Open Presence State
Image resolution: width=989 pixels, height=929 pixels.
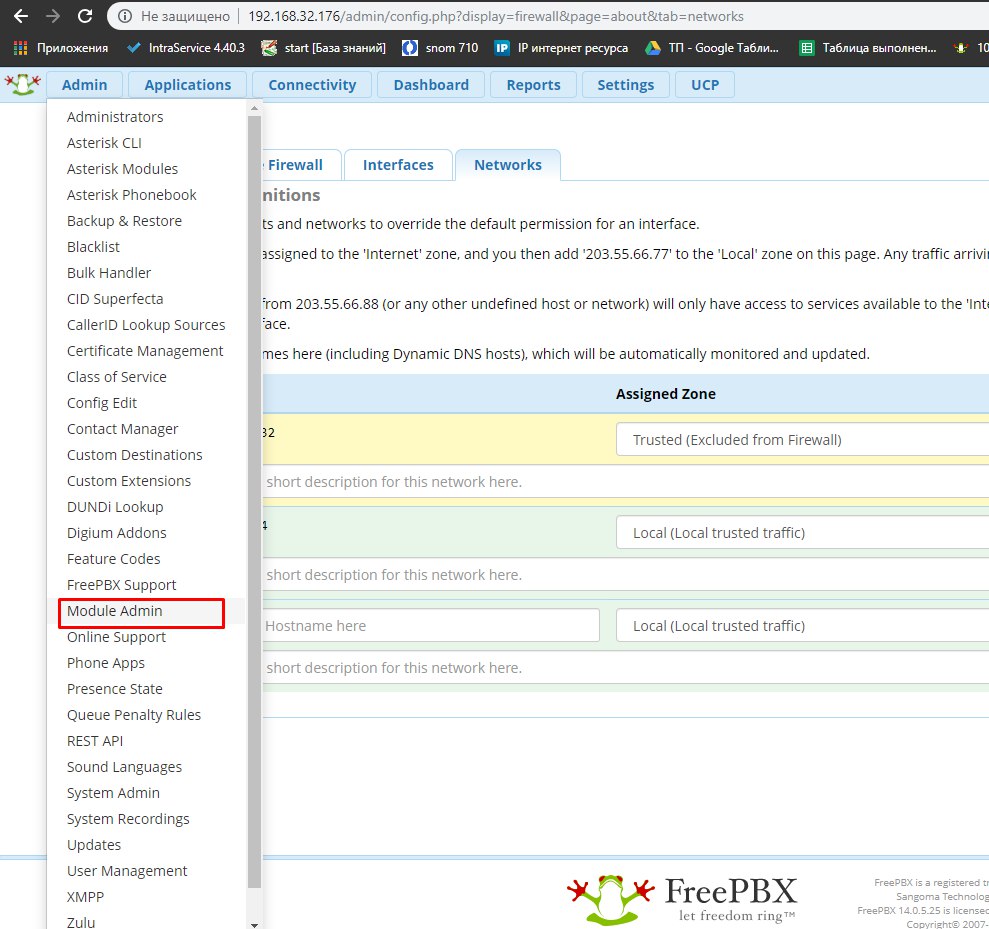click(x=115, y=689)
